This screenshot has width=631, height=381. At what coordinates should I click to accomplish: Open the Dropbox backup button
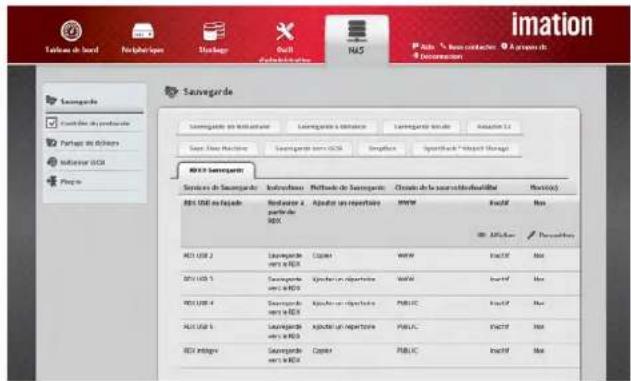pos(382,148)
